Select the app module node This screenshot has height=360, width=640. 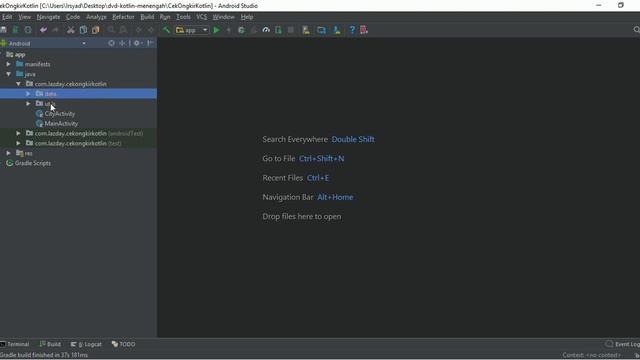point(16,54)
